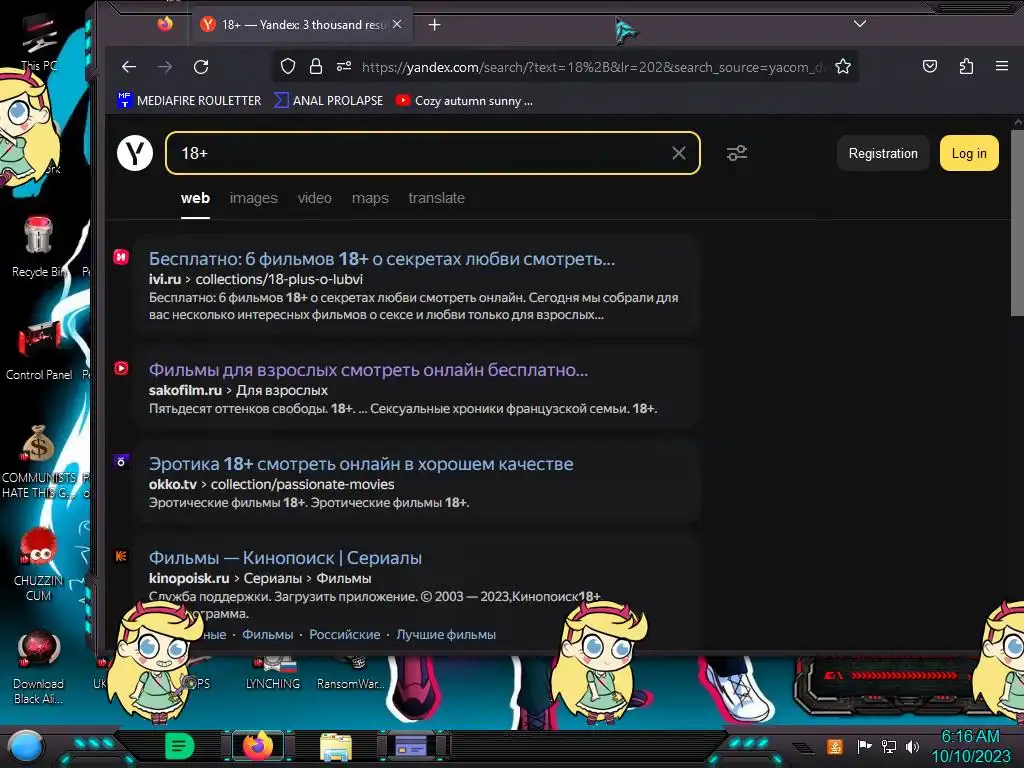Viewport: 1024px width, 768px height.
Task: Open the network tray icon
Action: tap(889, 746)
